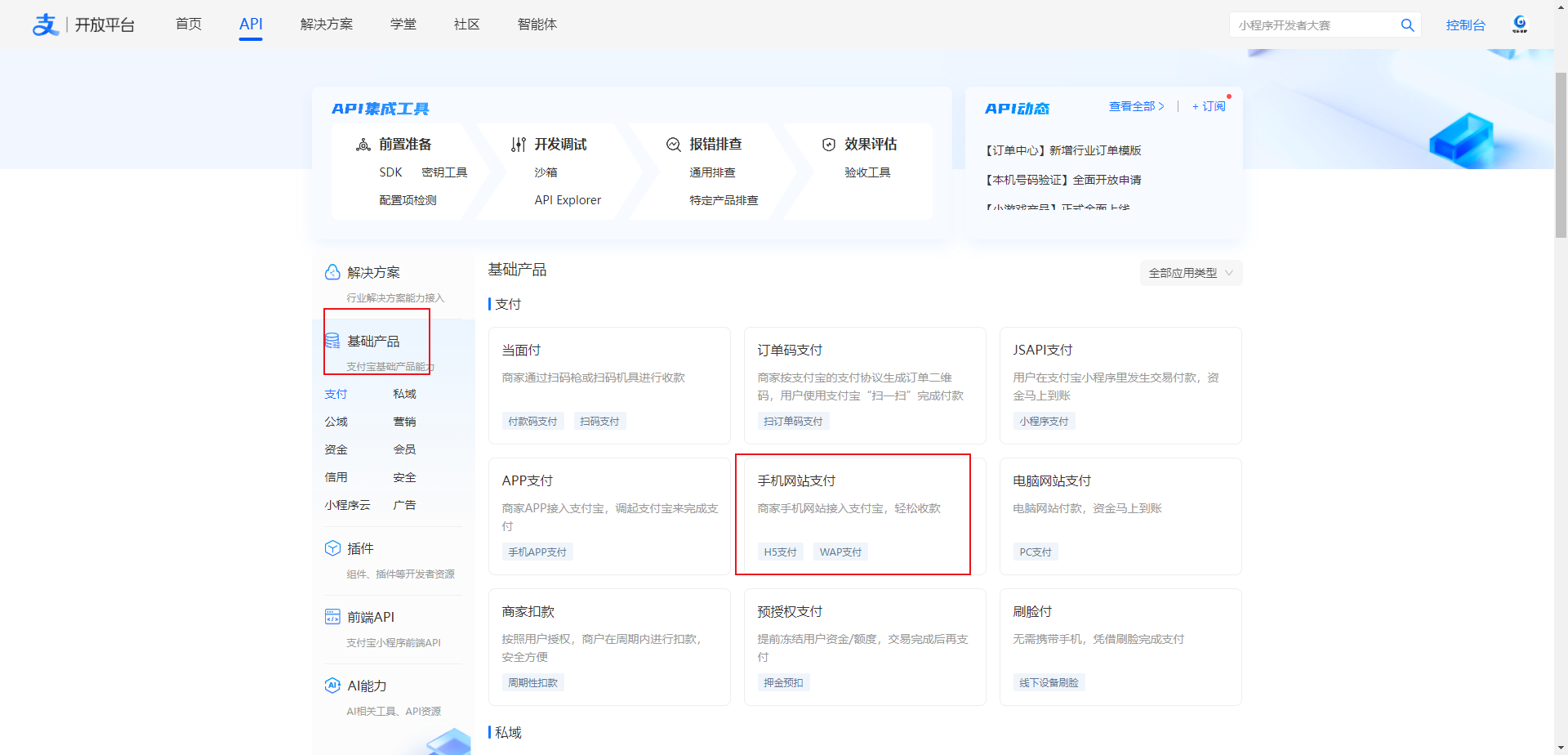Click the 插件 cube icon
Viewport: 1568px width, 755px height.
pos(332,548)
